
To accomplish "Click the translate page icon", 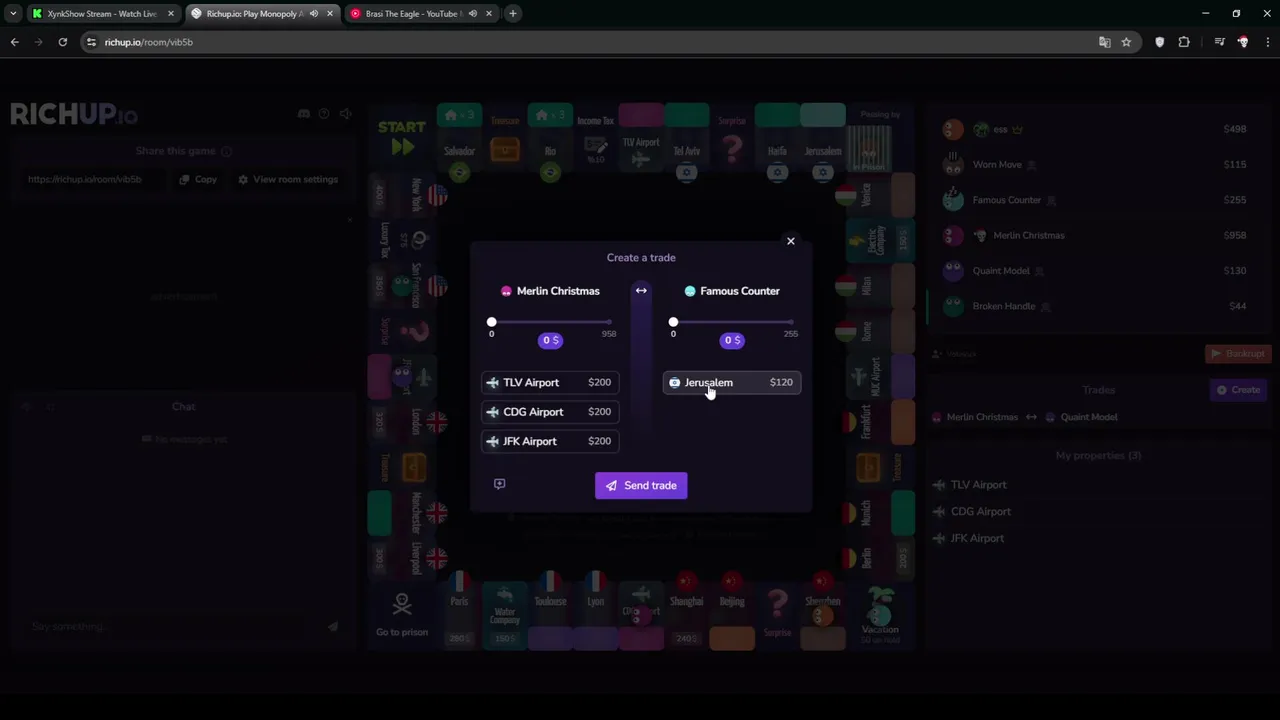I will [x=1104, y=42].
